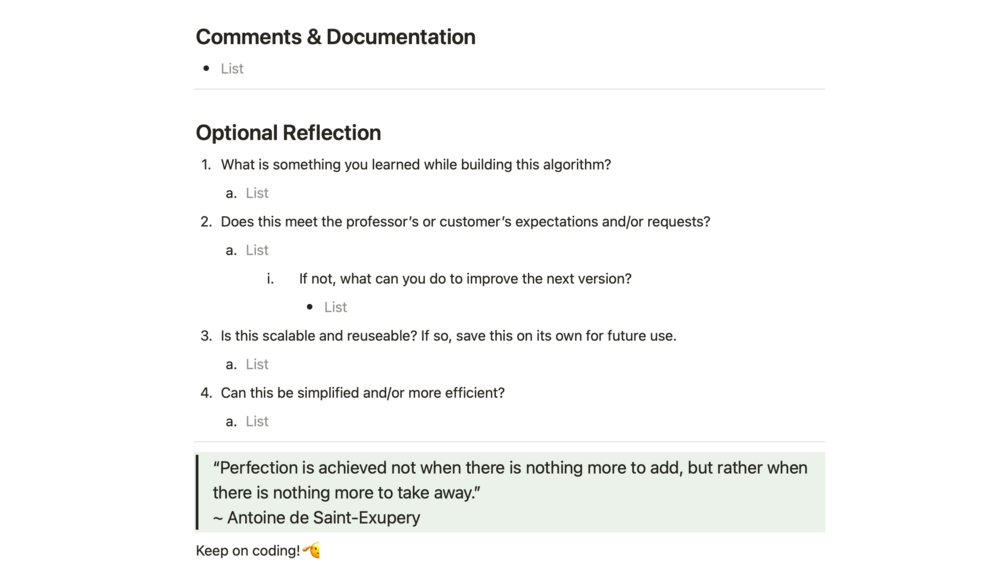Image resolution: width=1005 pixels, height=585 pixels.
Task: Click the scalable and reuseable question text
Action: point(449,336)
